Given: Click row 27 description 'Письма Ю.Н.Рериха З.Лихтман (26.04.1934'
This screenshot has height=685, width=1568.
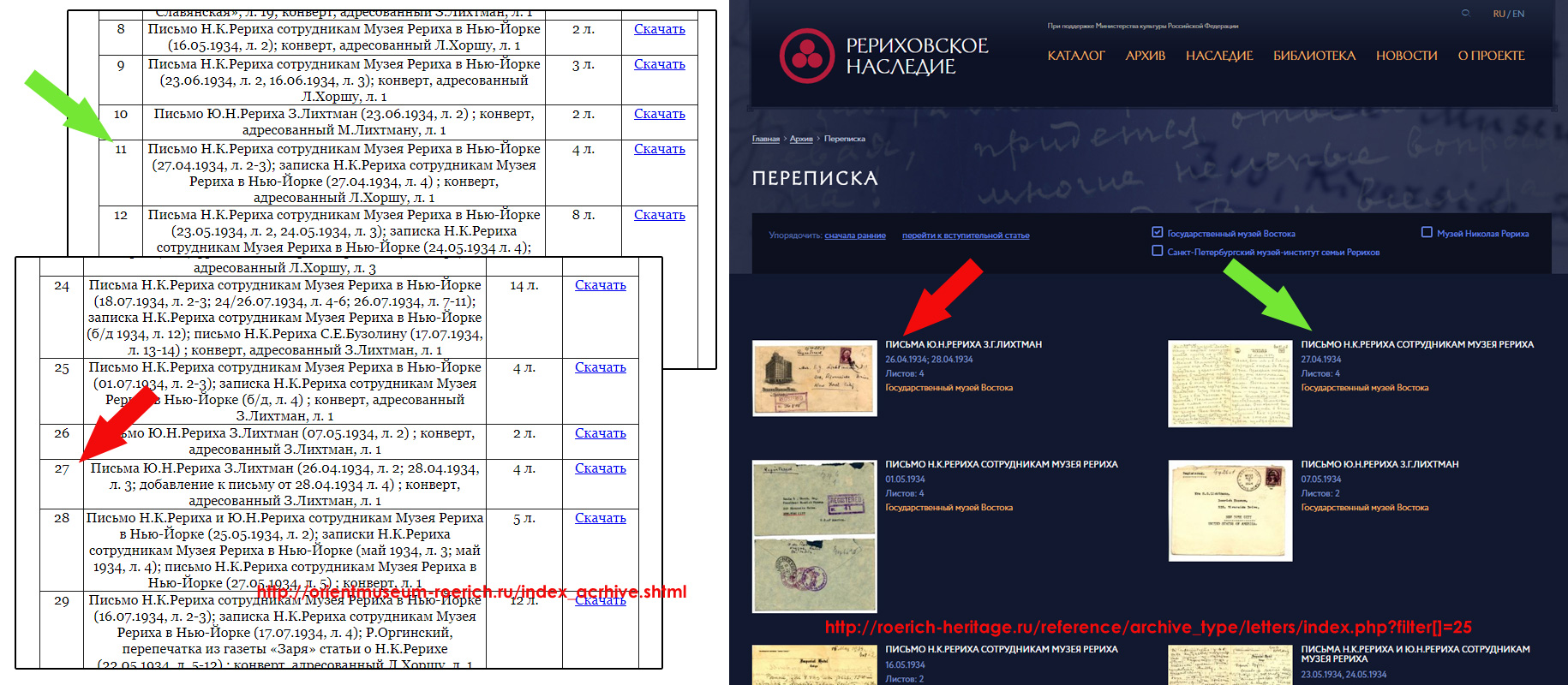Looking at the screenshot, I should (285, 485).
